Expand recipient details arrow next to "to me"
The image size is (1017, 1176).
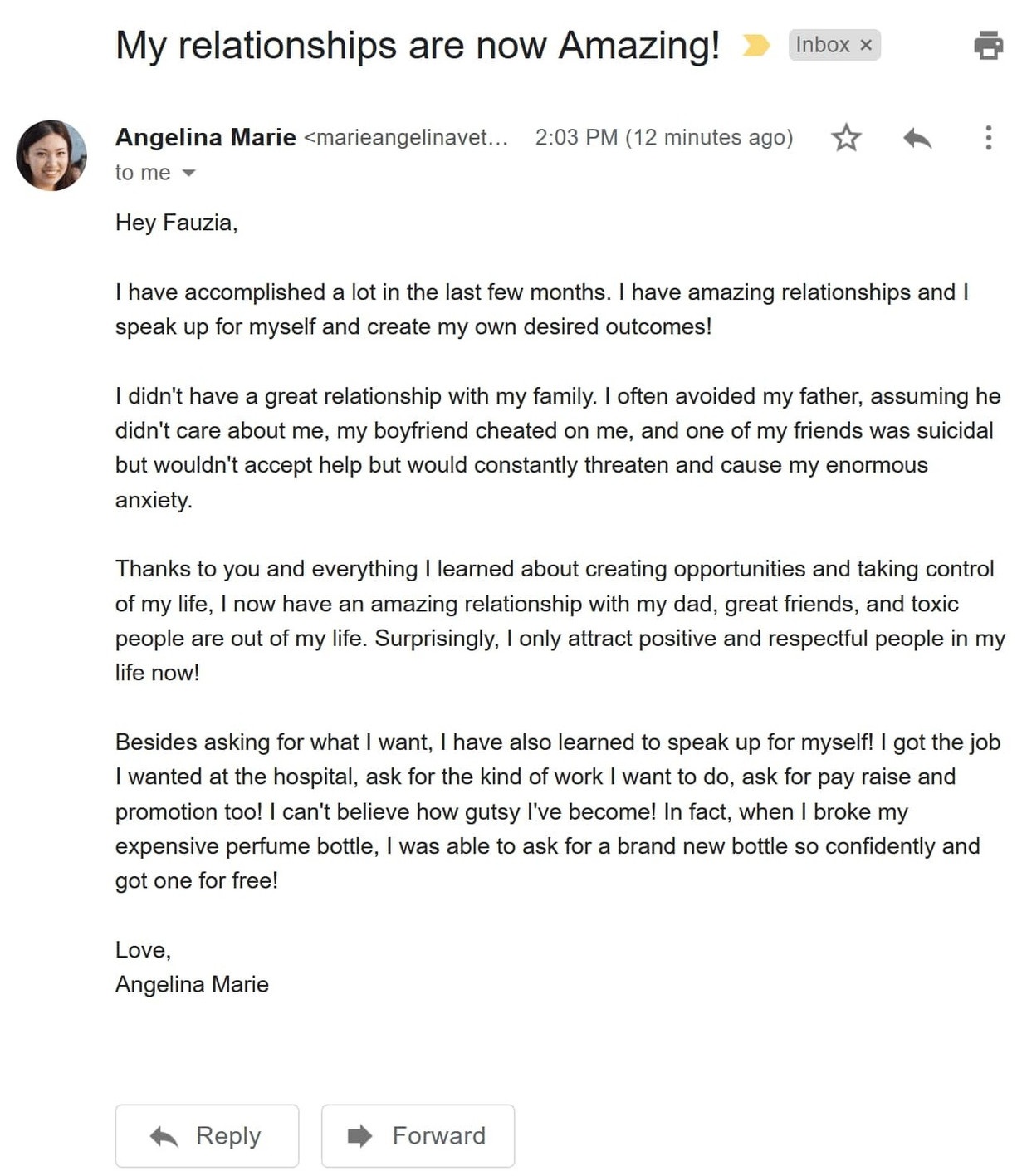(x=188, y=173)
